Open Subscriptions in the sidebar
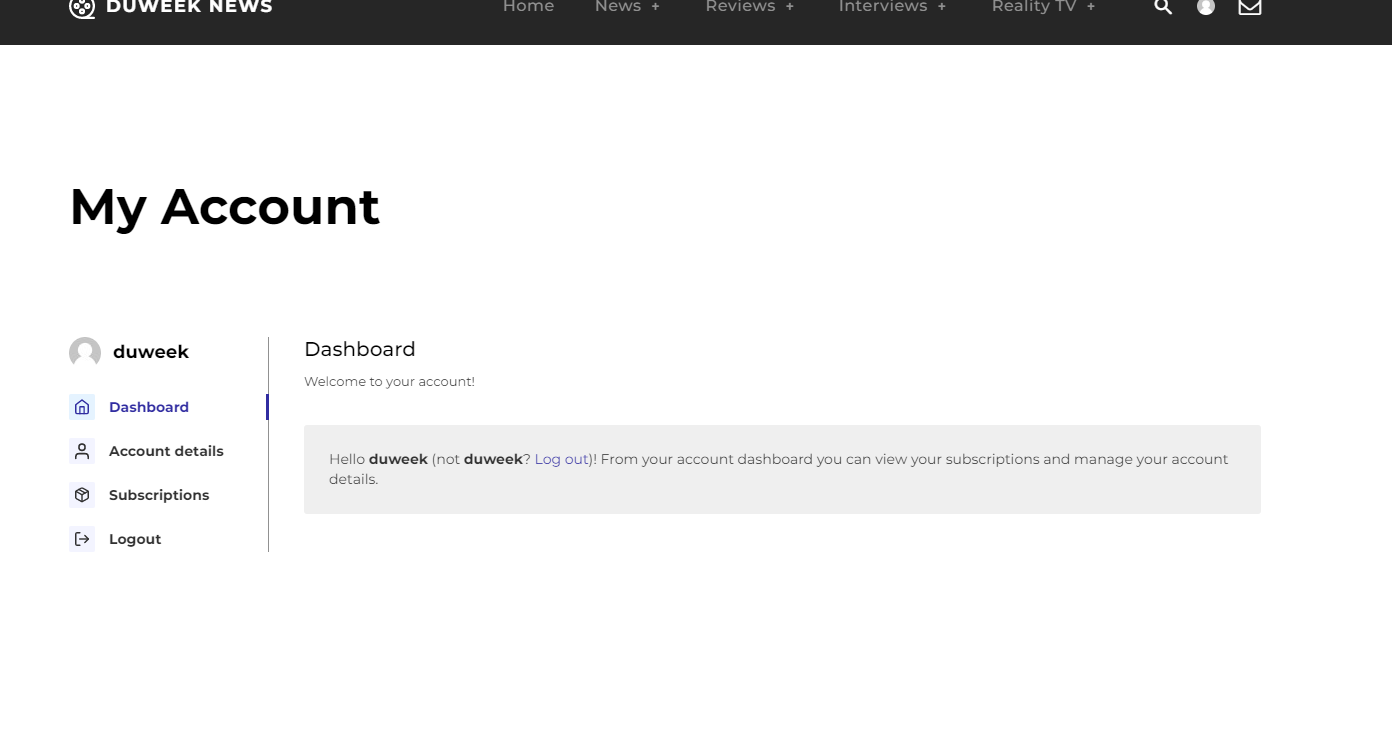The width and height of the screenshot is (1392, 746). point(159,495)
